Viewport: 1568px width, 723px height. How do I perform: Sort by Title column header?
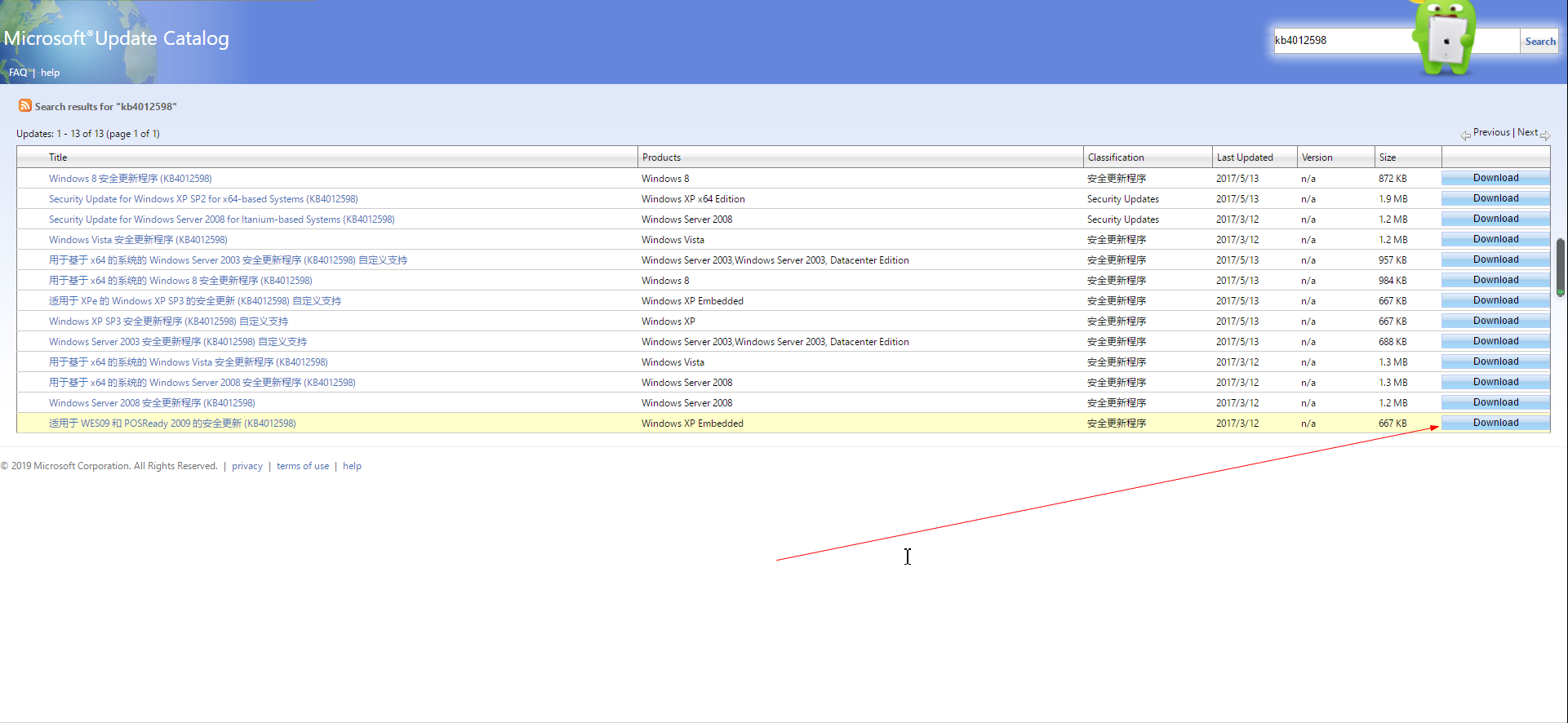coord(58,157)
